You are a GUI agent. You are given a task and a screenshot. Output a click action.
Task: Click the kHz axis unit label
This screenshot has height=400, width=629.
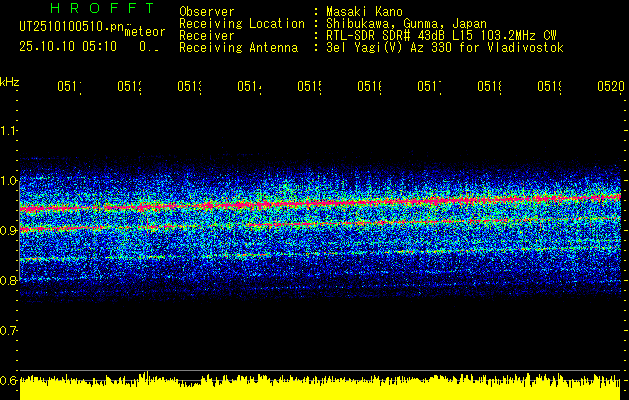10,82
